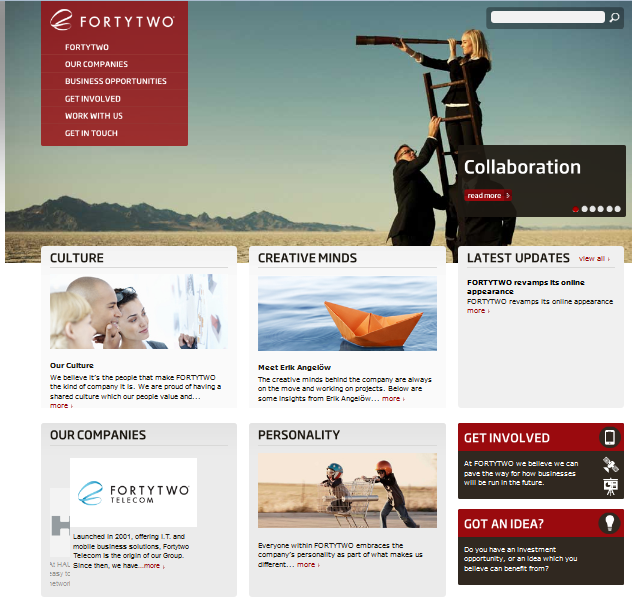
Task: Open the Culture team photo thumbnail
Action: [139, 312]
